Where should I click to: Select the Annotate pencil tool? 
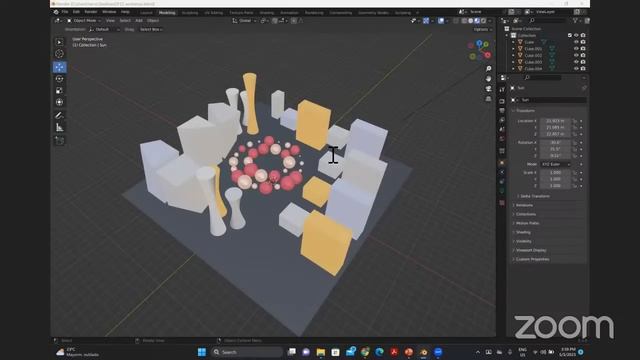coord(60,116)
